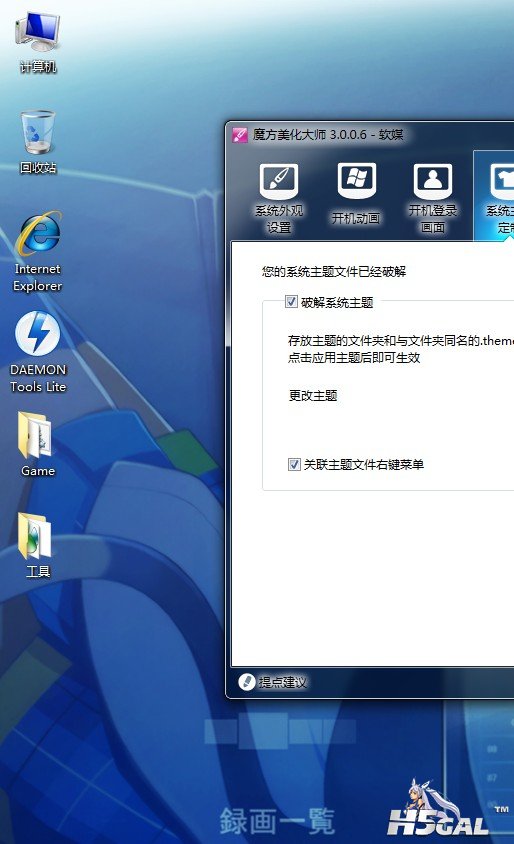Click the 魔方美化大师 title bar app icon
Image resolution: width=514 pixels, height=844 pixels.
point(240,135)
